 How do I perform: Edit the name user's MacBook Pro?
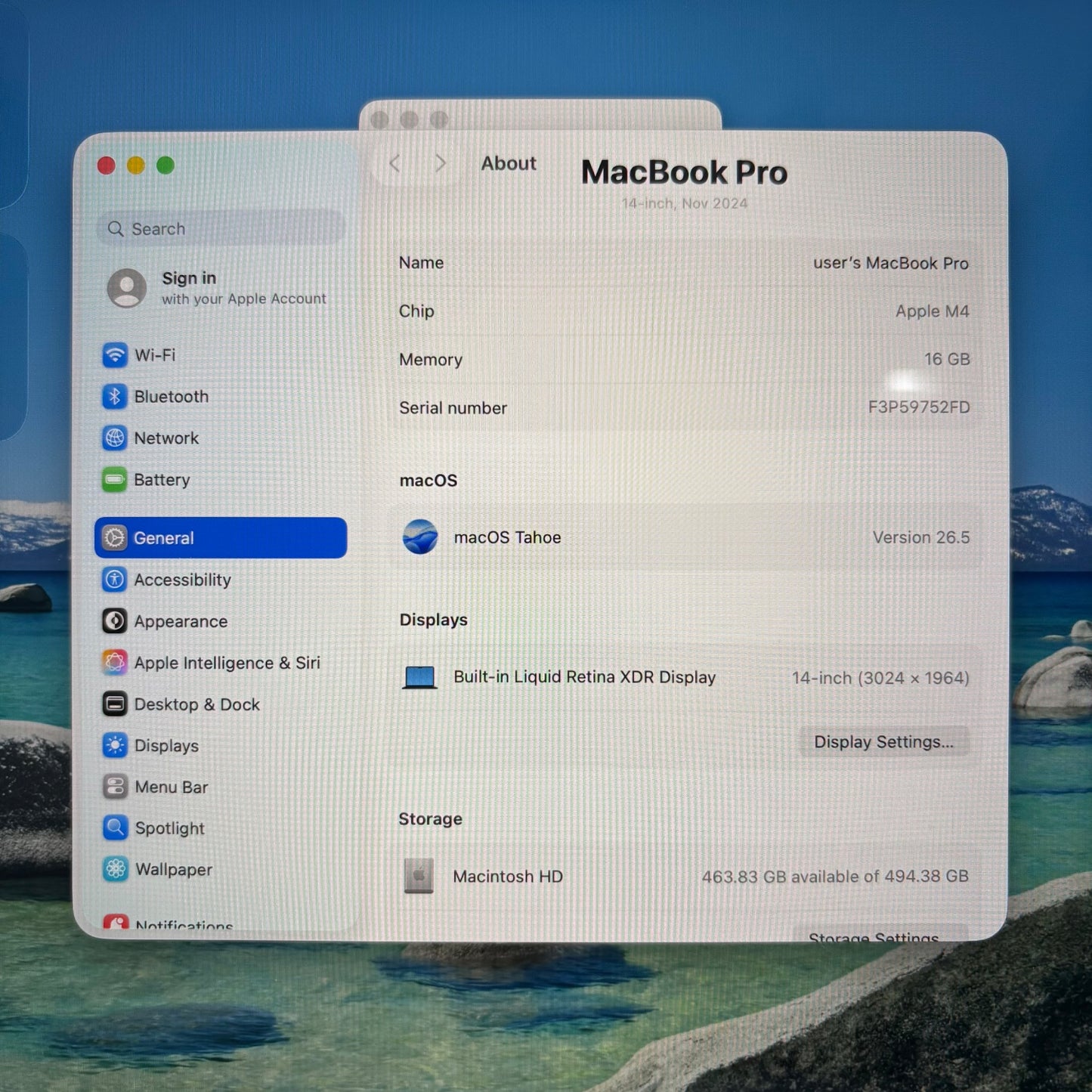(891, 263)
